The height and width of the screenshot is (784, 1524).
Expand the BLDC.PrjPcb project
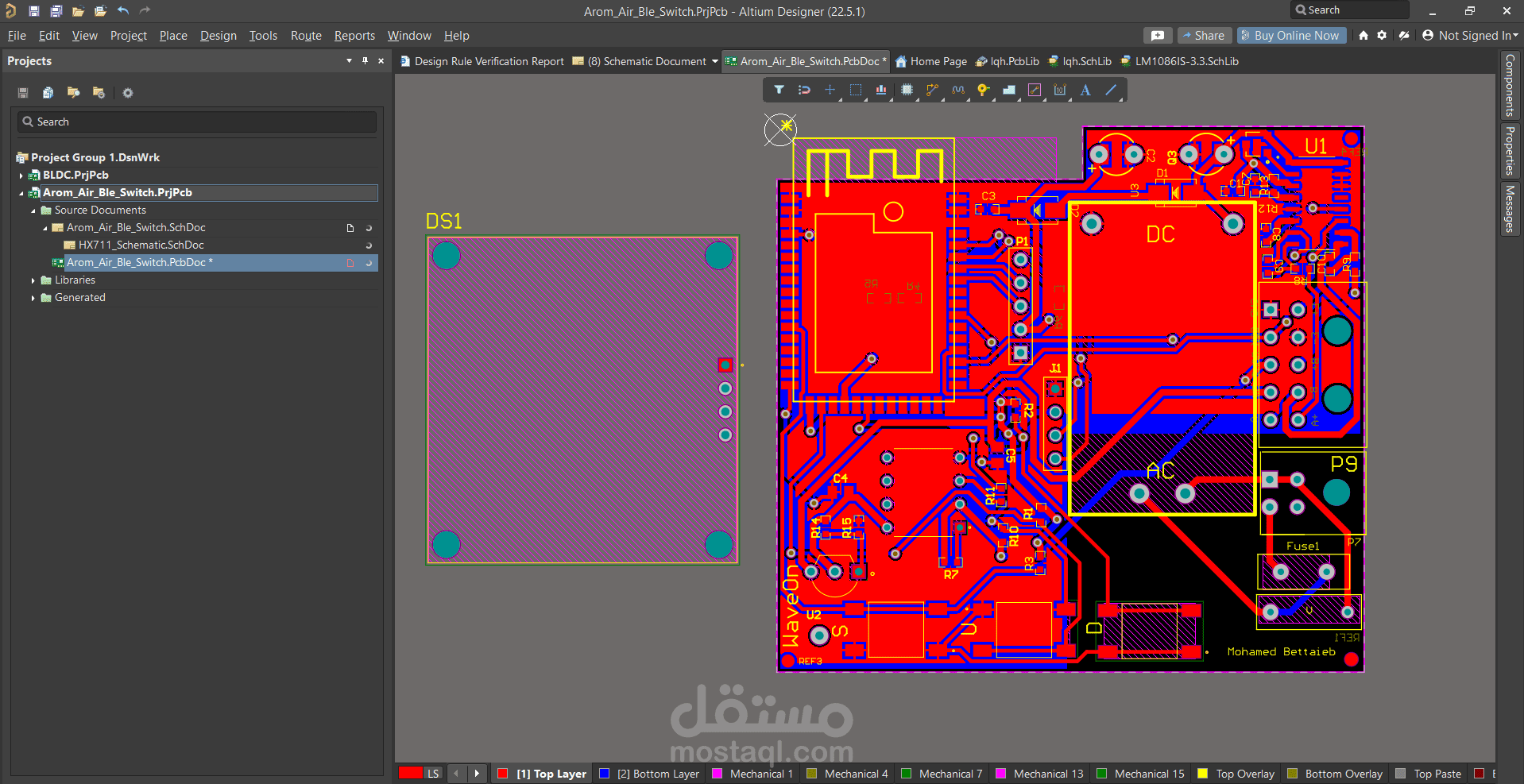tap(21, 176)
